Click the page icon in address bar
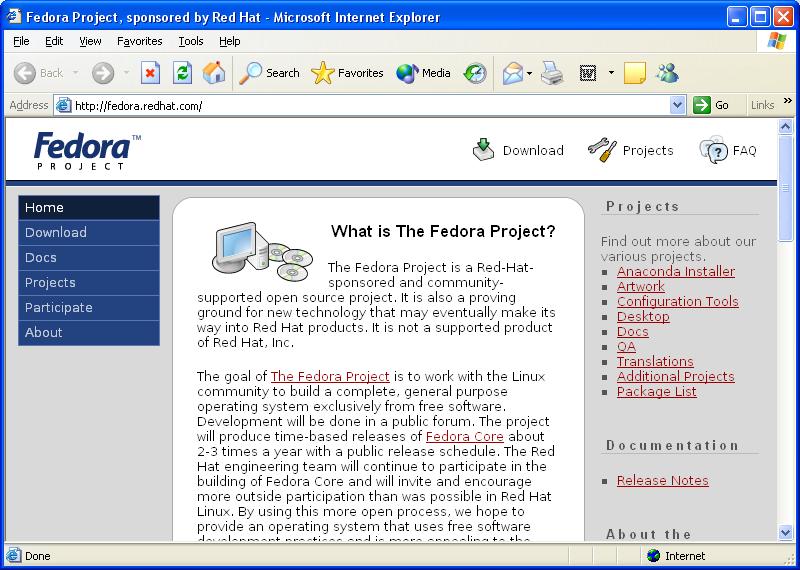The width and height of the screenshot is (800, 570). tap(63, 105)
